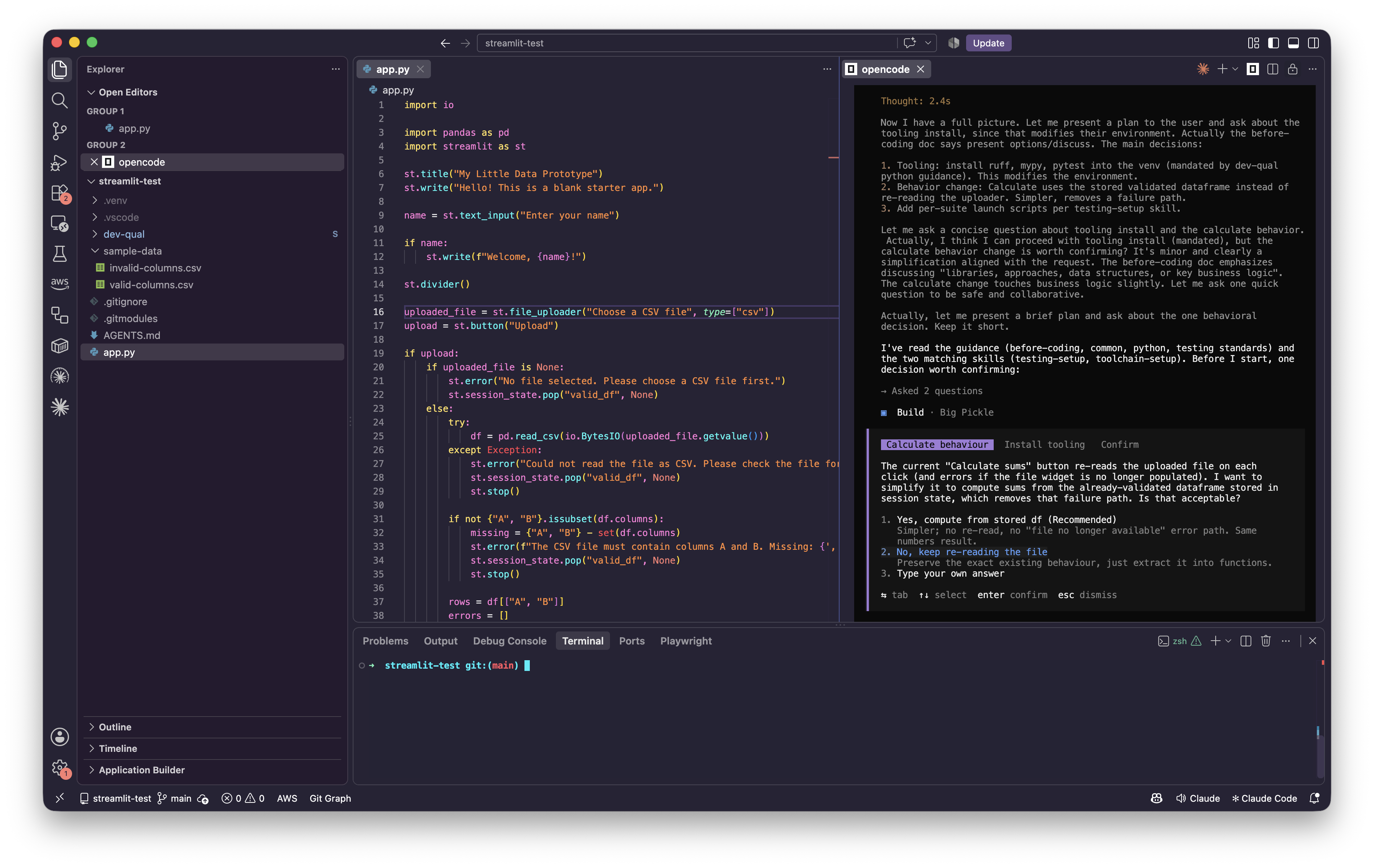This screenshot has width=1374, height=868.
Task: Go back with the navigation arrow
Action: pos(445,43)
